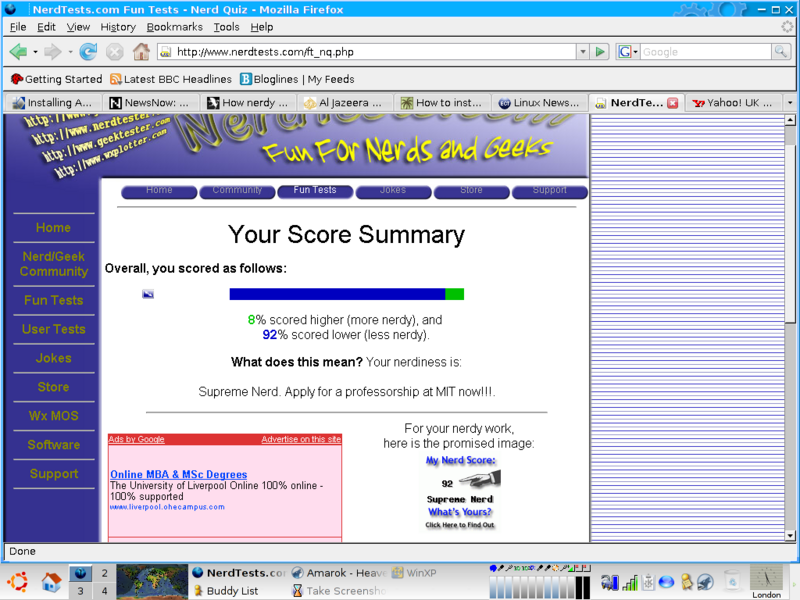This screenshot has width=800, height=600.
Task: Open the Bookmarks menu
Action: tap(174, 27)
